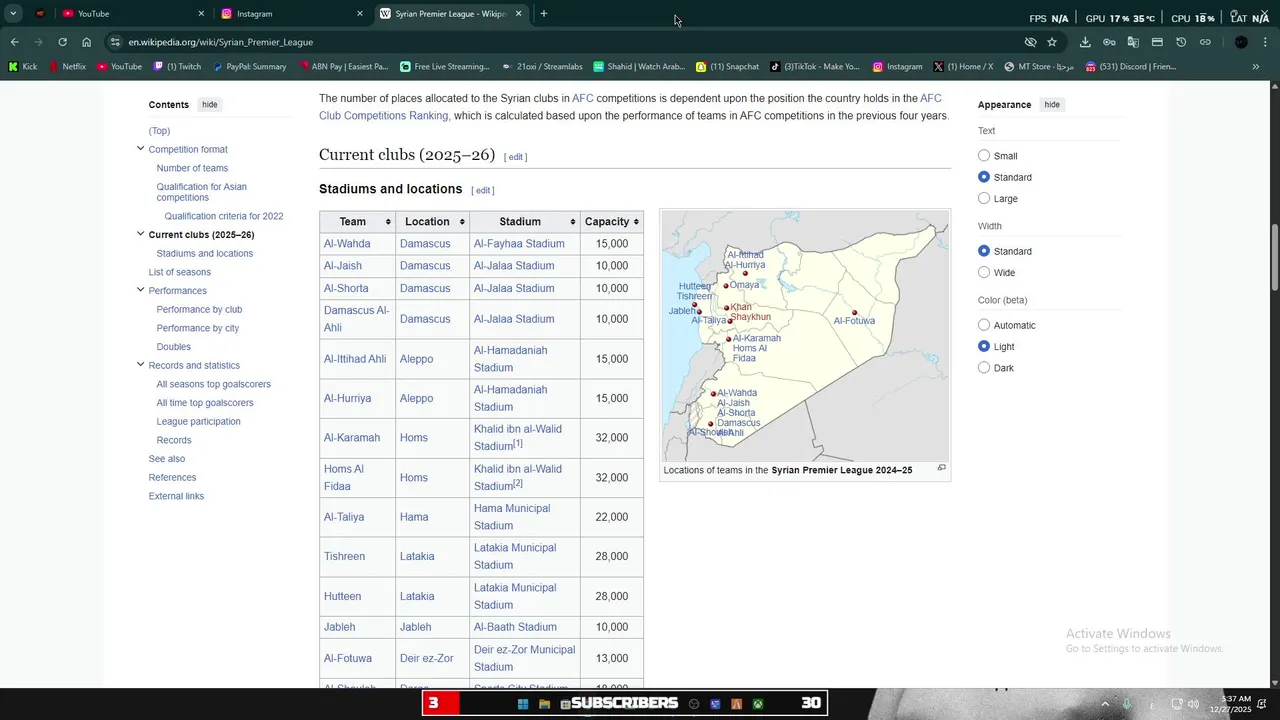This screenshot has height=720, width=1280.
Task: Open the TikTok bookmark
Action: (814, 67)
